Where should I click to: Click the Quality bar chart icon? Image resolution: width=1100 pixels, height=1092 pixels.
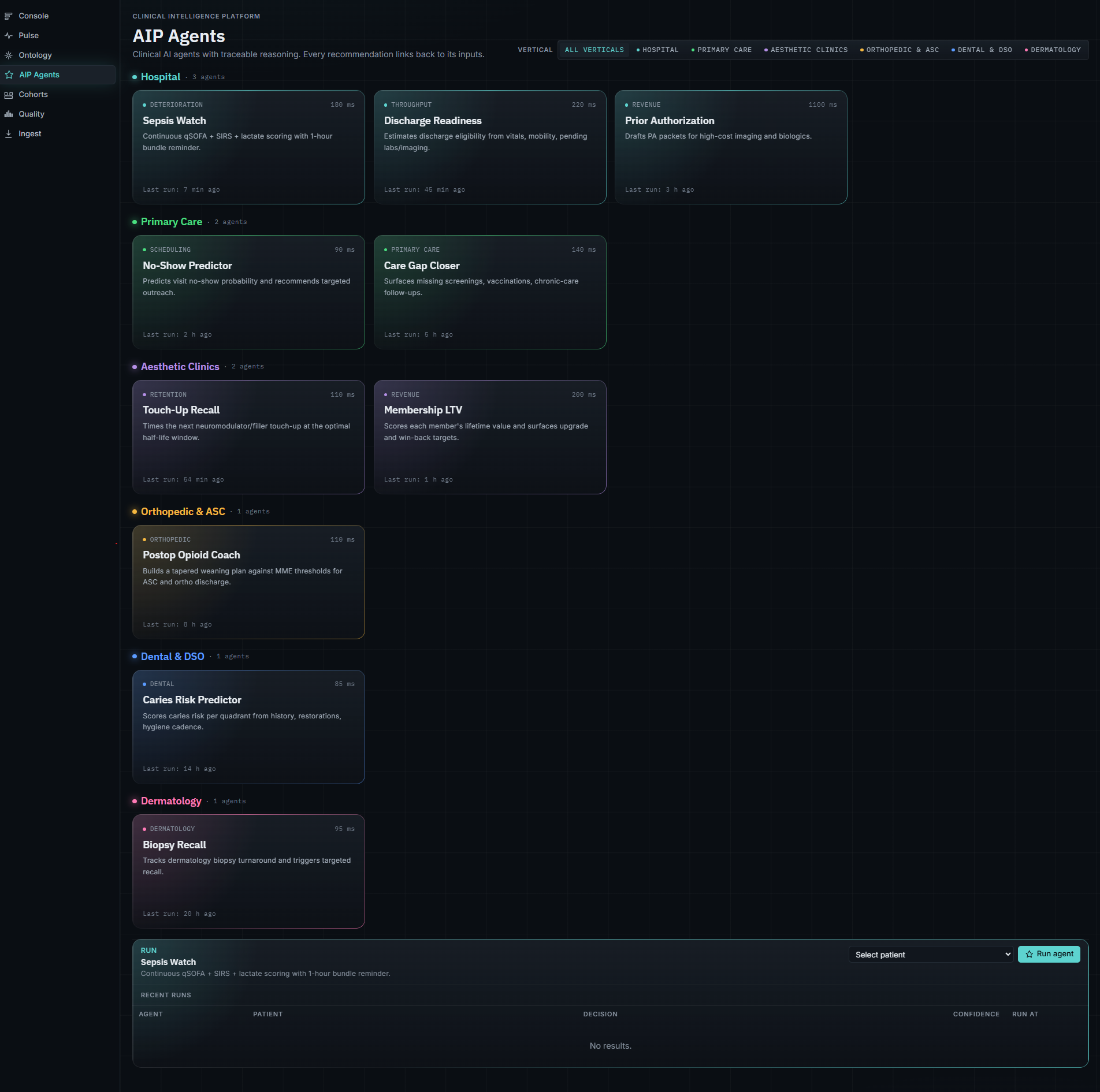tap(9, 114)
